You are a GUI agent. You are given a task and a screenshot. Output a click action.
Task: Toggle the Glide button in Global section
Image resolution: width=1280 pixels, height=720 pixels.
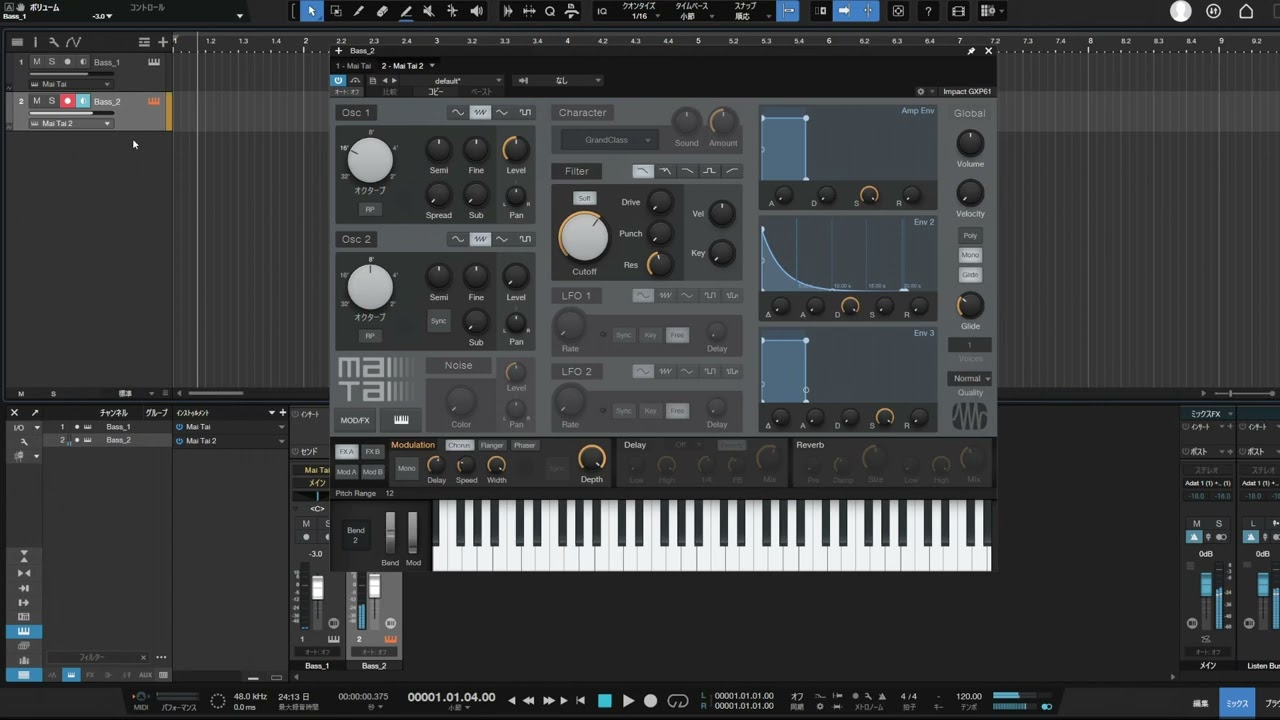(x=970, y=275)
